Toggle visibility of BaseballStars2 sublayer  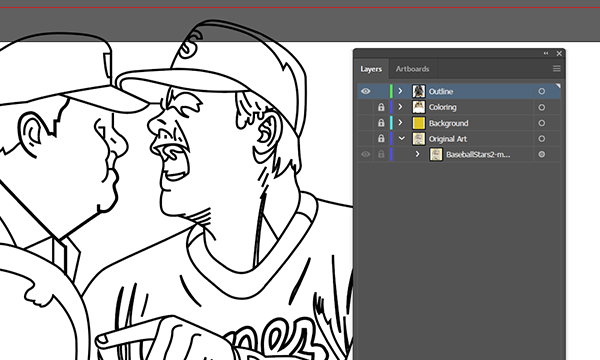click(365, 155)
